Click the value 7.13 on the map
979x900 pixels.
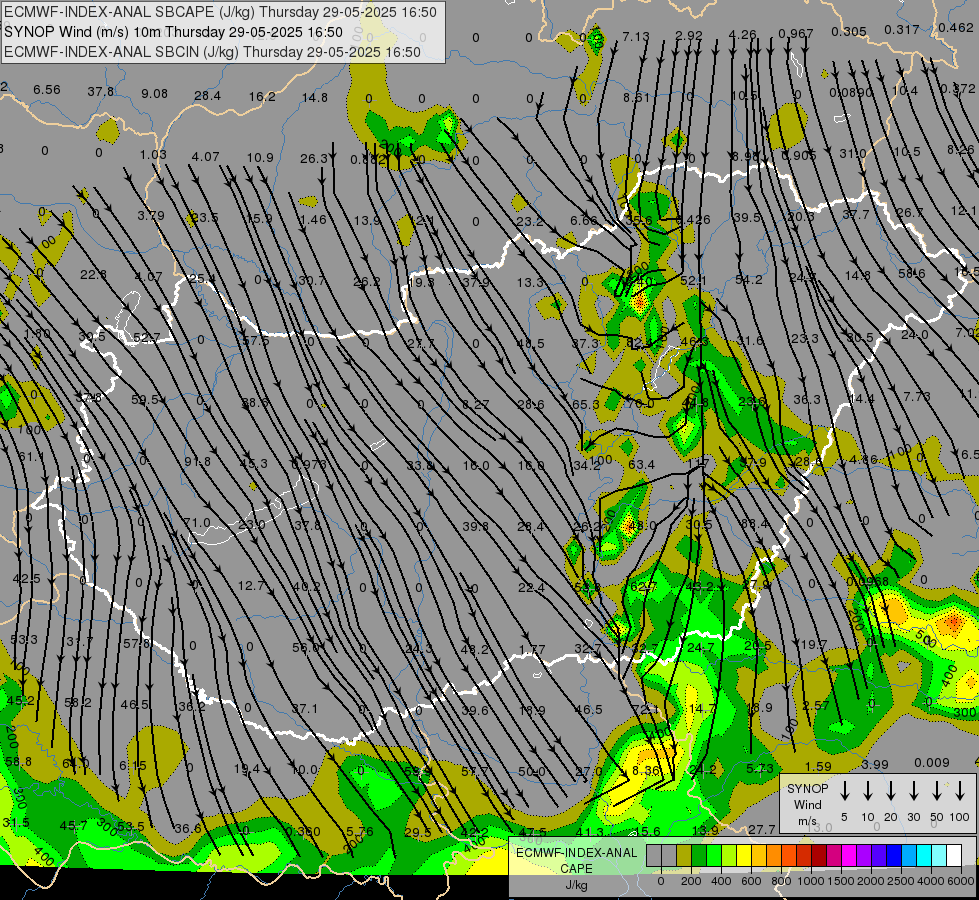click(636, 36)
